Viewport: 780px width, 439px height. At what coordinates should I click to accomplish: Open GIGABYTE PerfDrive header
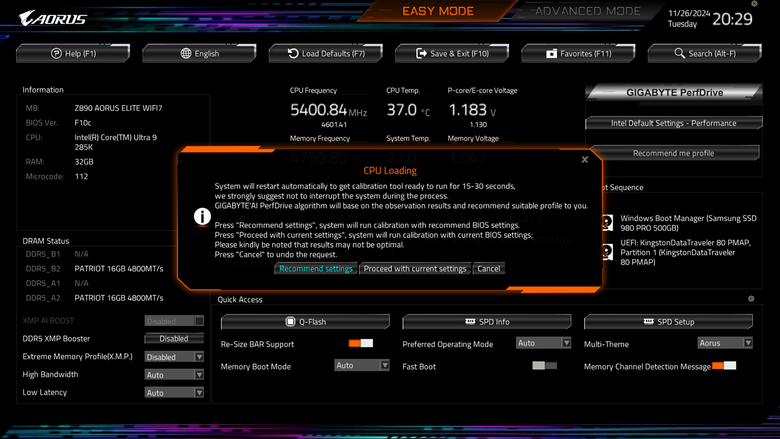pyautogui.click(x=674, y=92)
